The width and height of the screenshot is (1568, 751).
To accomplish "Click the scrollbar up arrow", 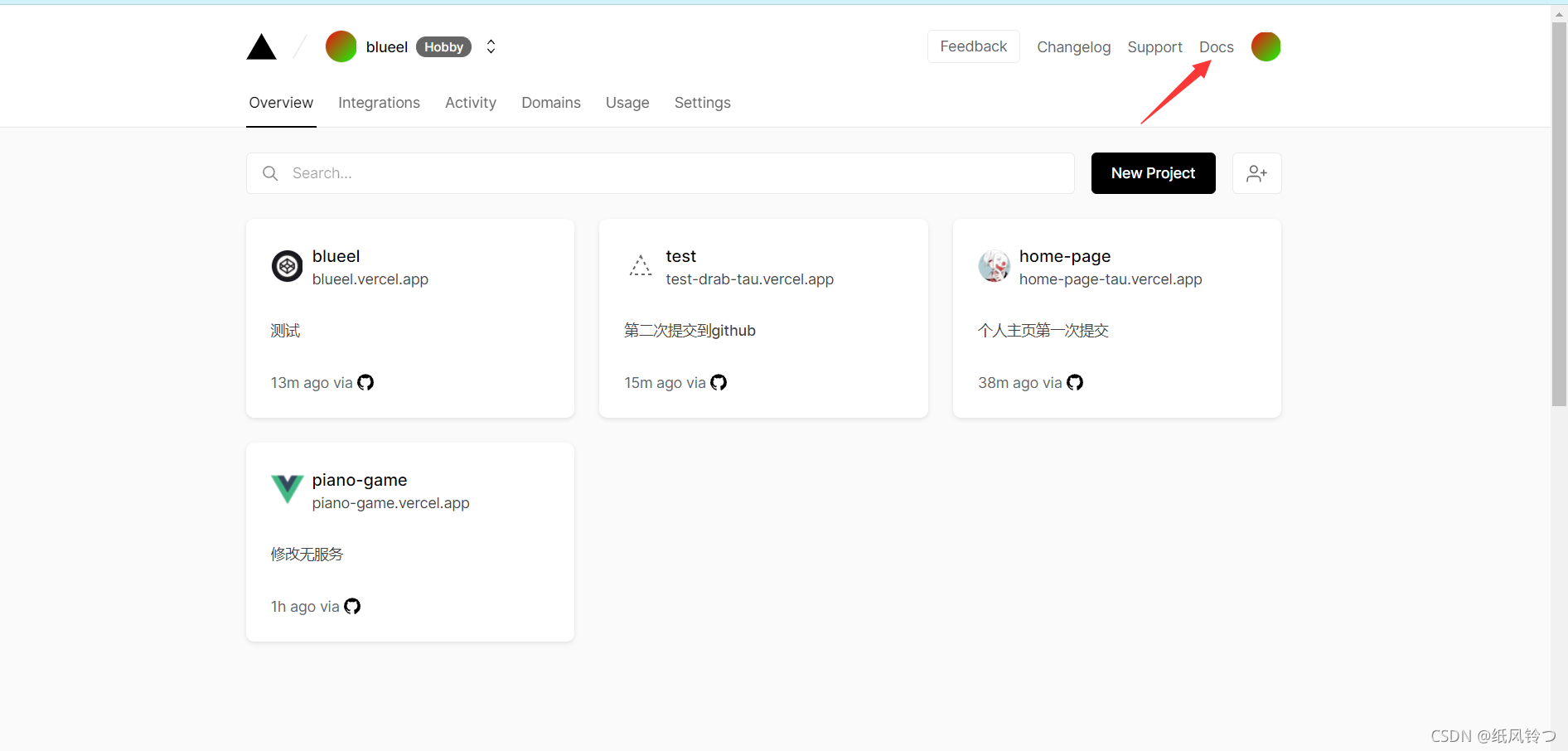I will click(1559, 14).
